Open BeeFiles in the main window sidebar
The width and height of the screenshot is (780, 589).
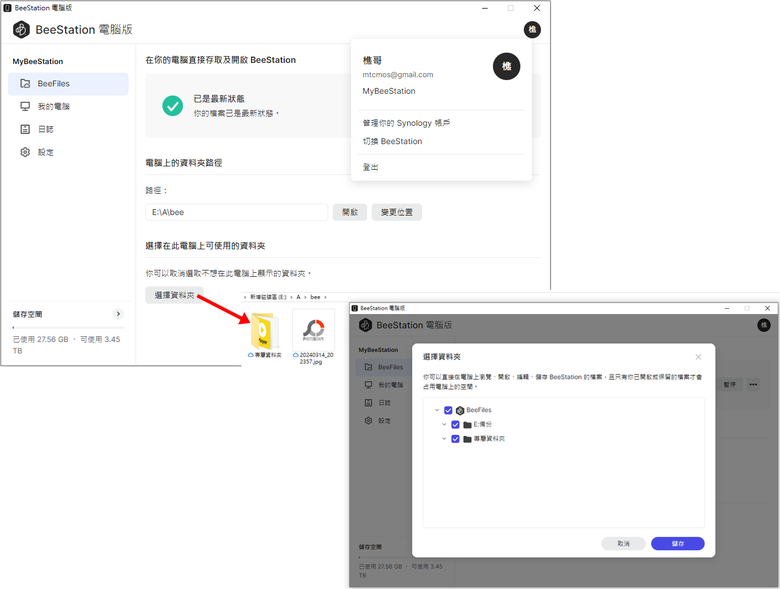tap(68, 84)
